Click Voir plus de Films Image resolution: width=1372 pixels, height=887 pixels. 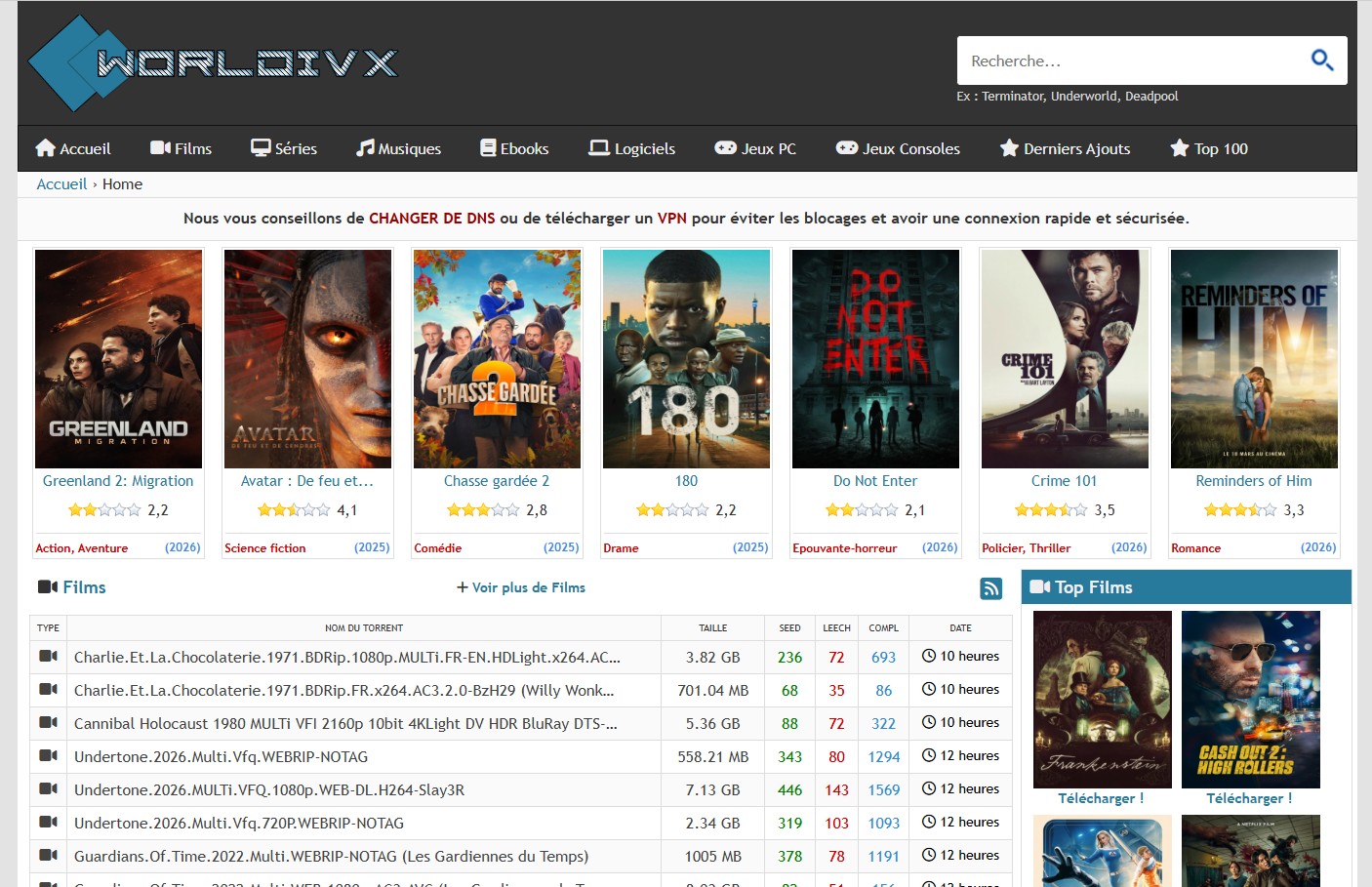click(x=521, y=587)
